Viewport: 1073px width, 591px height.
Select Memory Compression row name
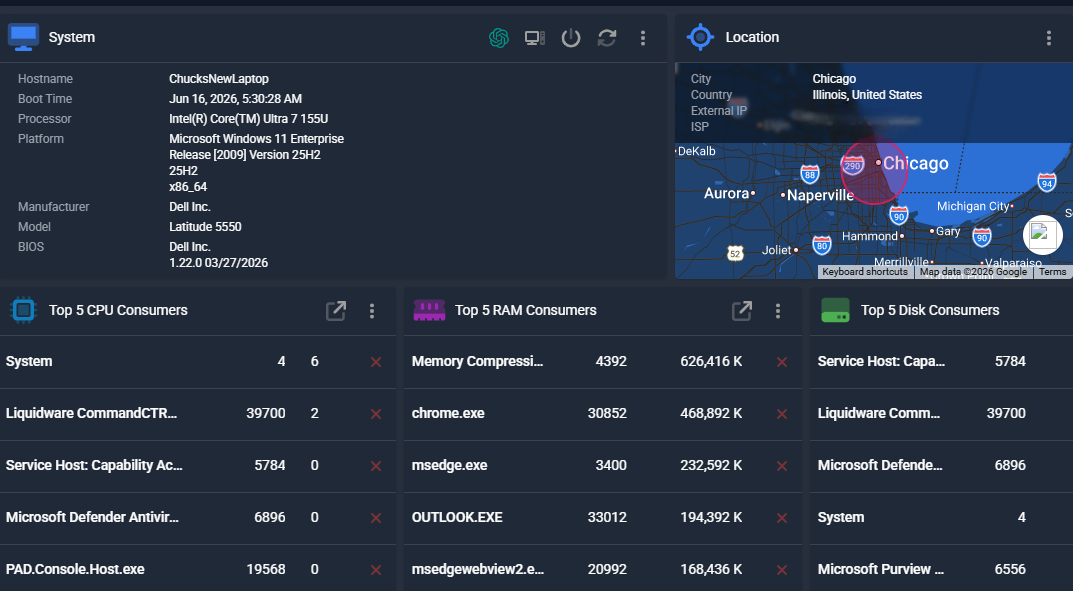pos(478,361)
